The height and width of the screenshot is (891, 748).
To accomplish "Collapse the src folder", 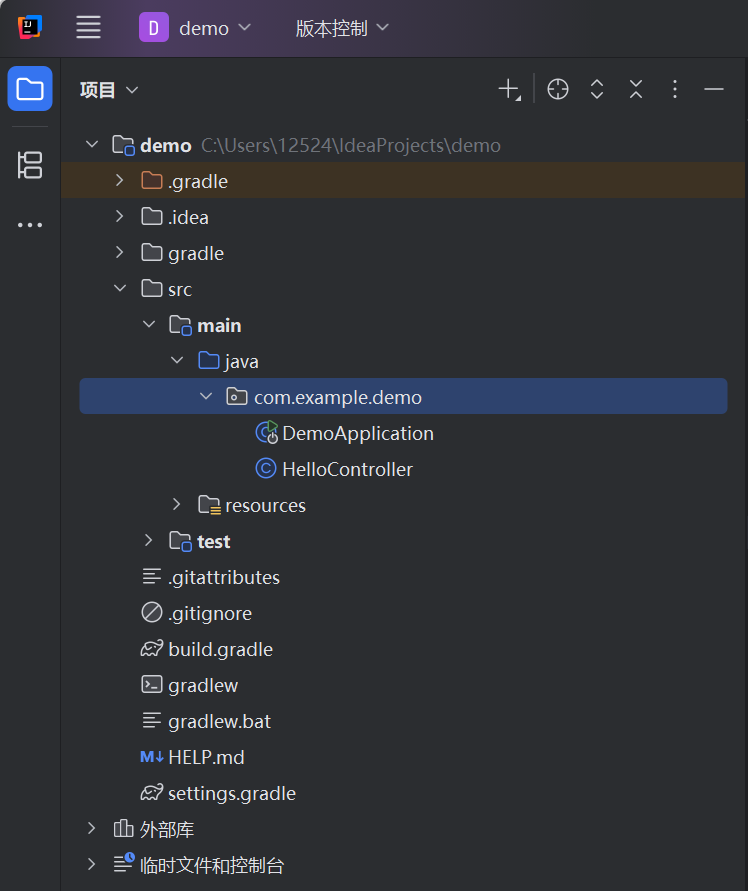I will [120, 288].
